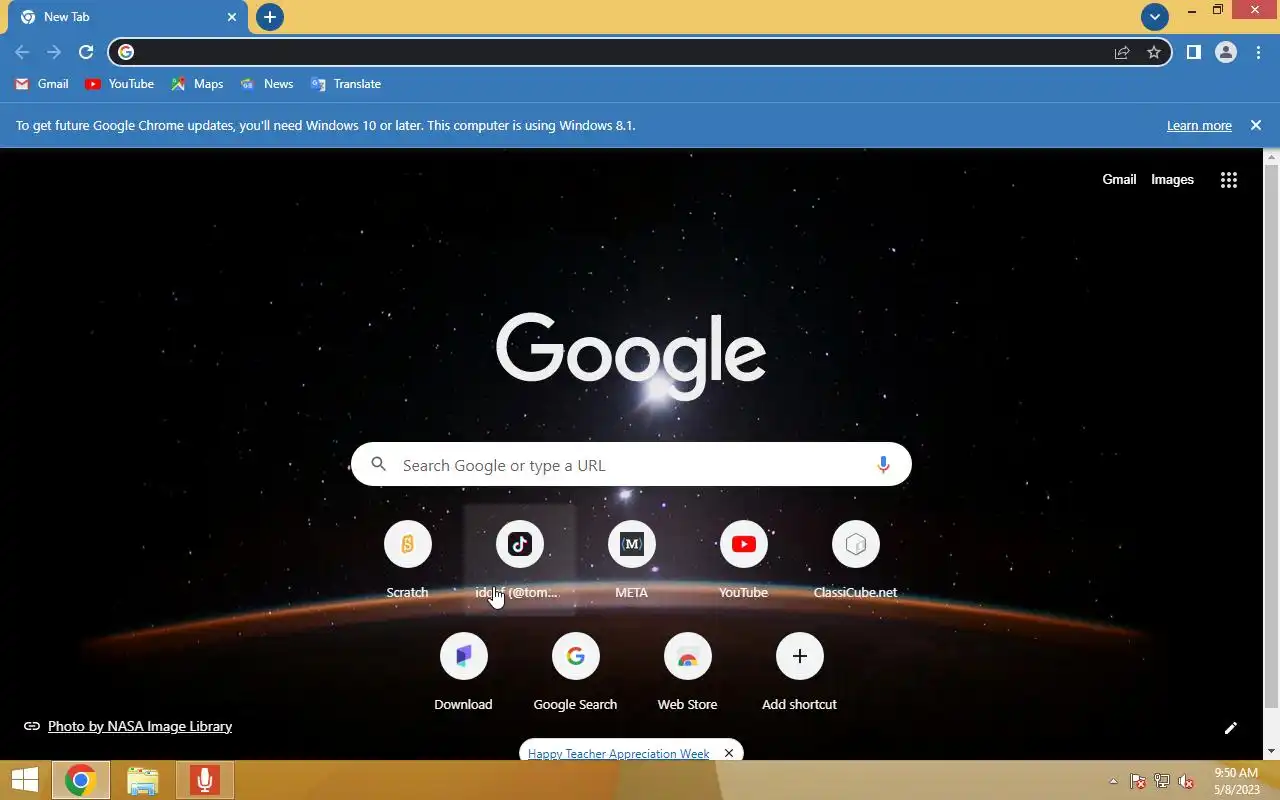Click the Google logo on the page
This screenshot has height=800, width=1280.
(631, 356)
